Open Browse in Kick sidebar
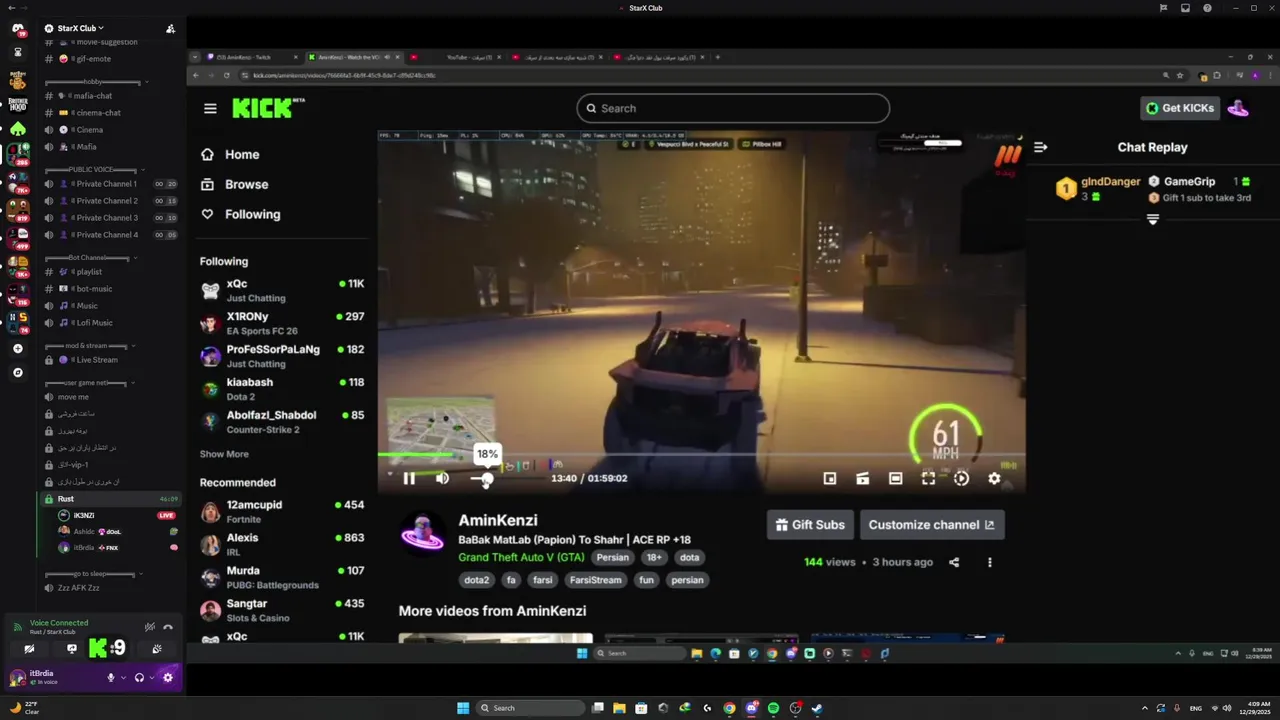 [x=235, y=184]
